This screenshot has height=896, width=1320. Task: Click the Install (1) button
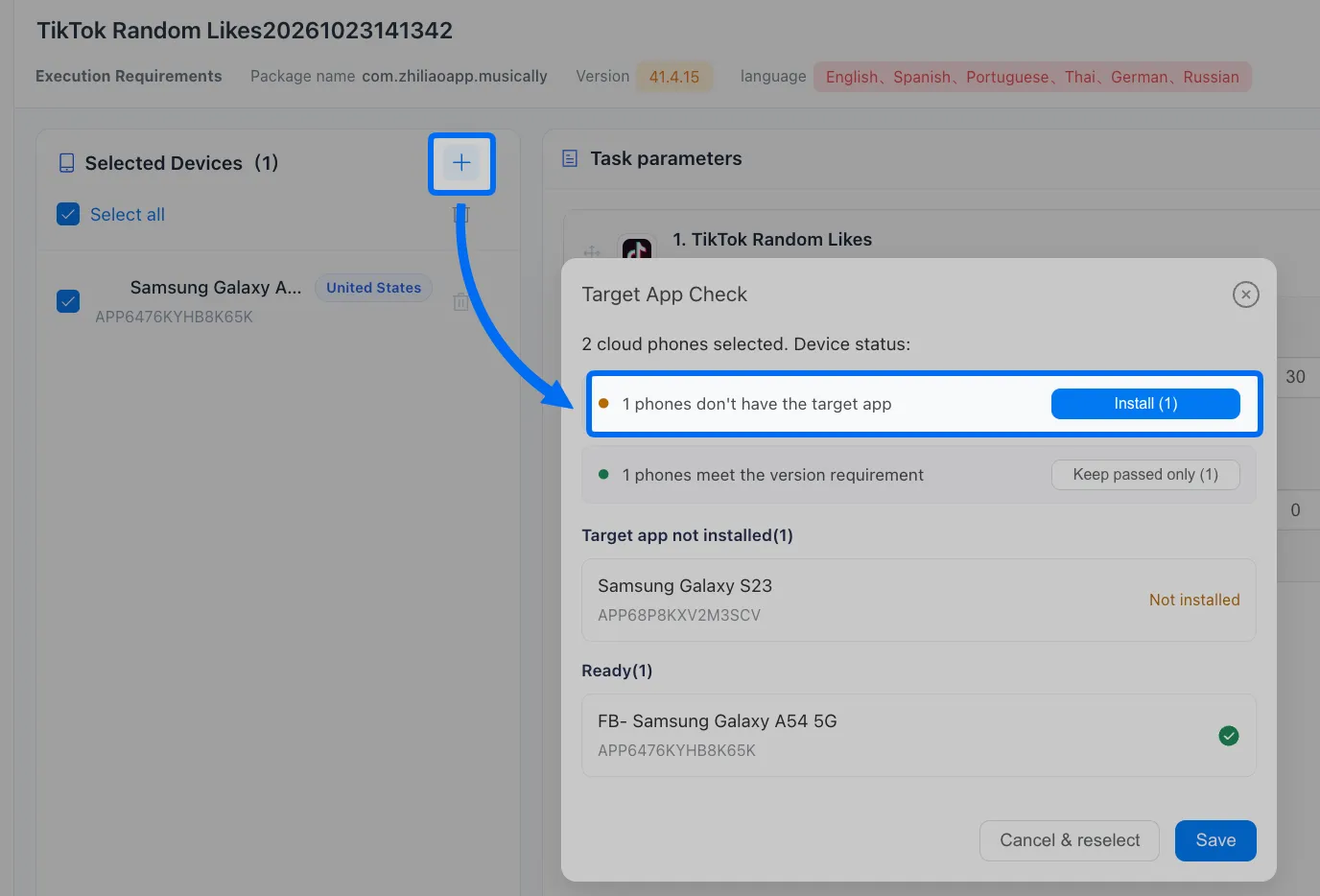pos(1145,404)
